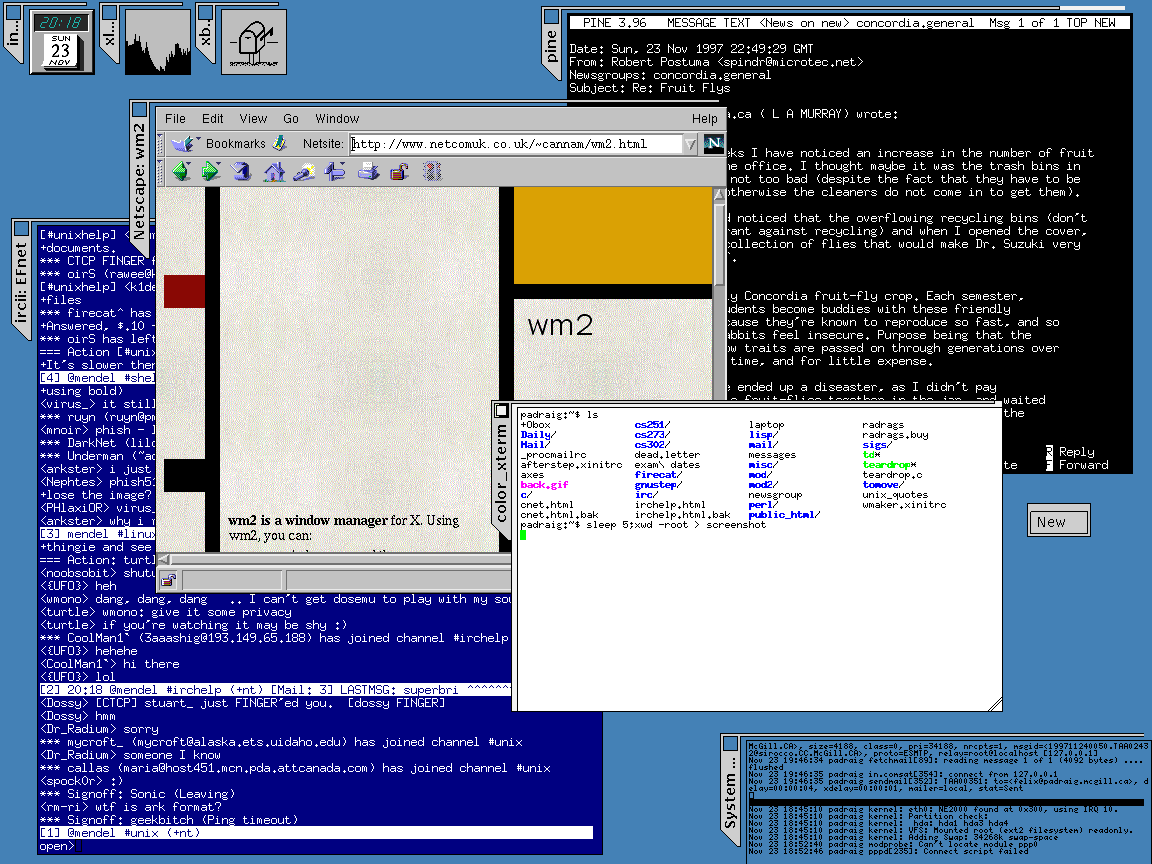Open Security padlock icon in Netscape toolbar
The width and height of the screenshot is (1152, 864).
click(400, 172)
